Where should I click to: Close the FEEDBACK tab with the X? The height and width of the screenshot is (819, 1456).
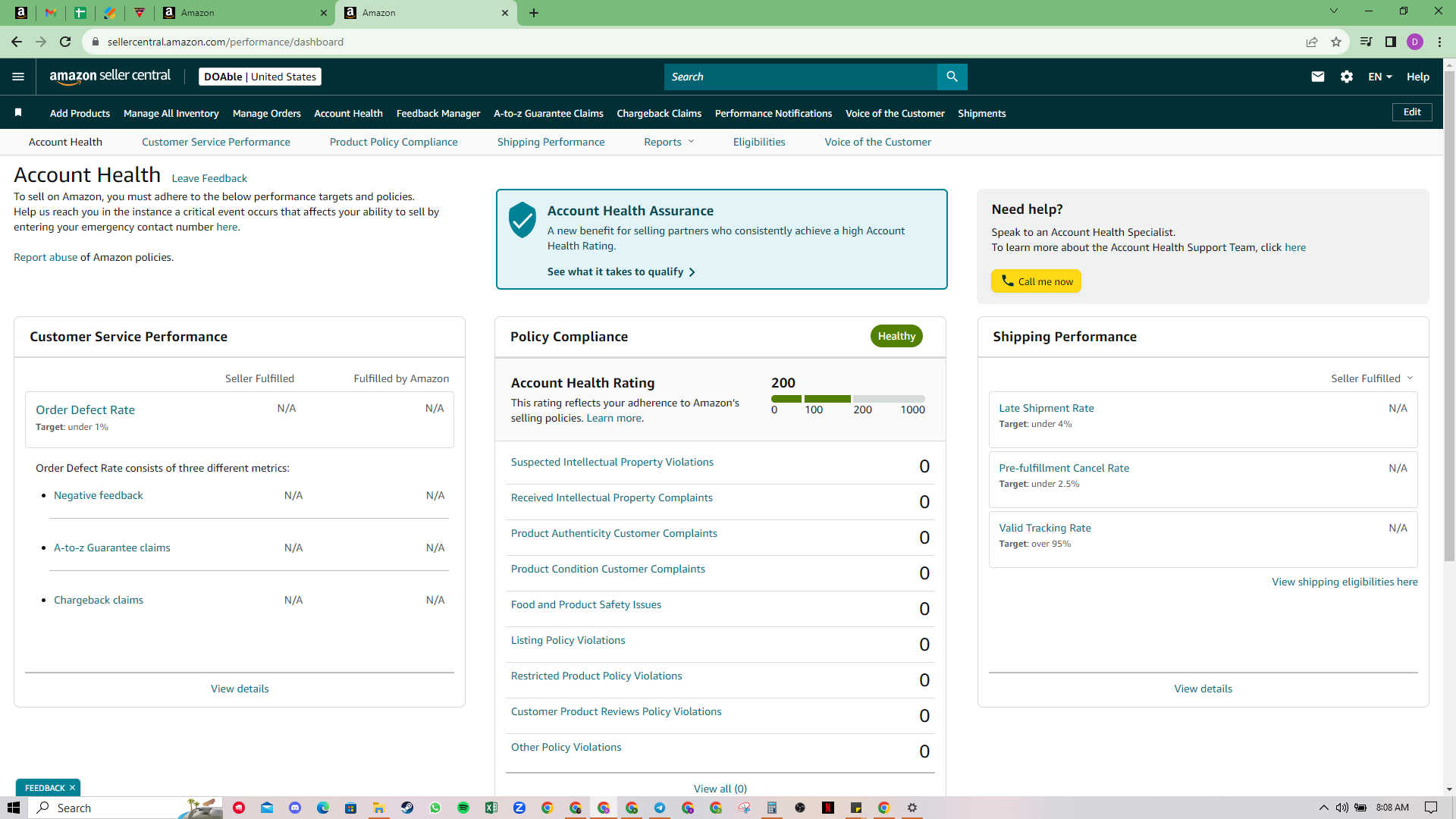click(x=73, y=788)
